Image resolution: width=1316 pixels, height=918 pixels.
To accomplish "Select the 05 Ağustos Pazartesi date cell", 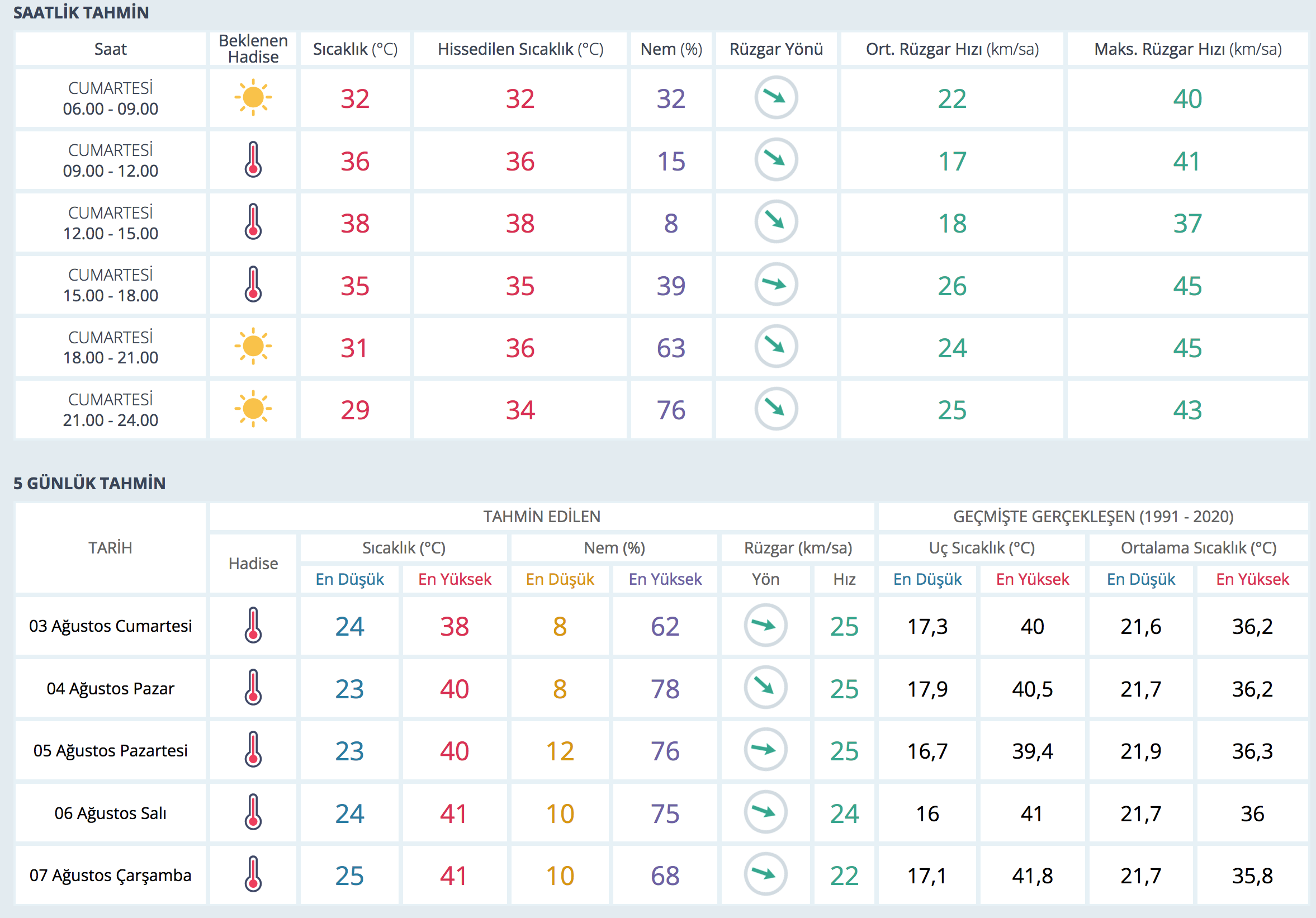I will [x=110, y=750].
